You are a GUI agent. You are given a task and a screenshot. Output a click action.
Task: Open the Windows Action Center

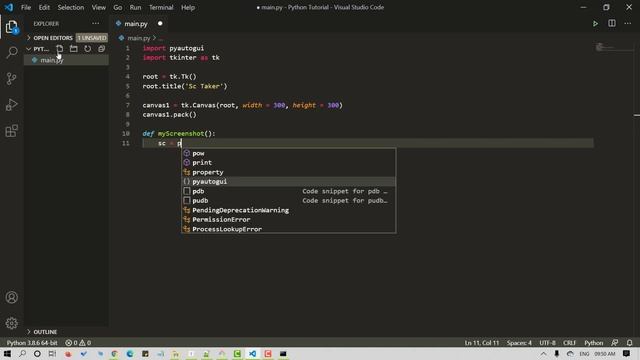click(627, 353)
